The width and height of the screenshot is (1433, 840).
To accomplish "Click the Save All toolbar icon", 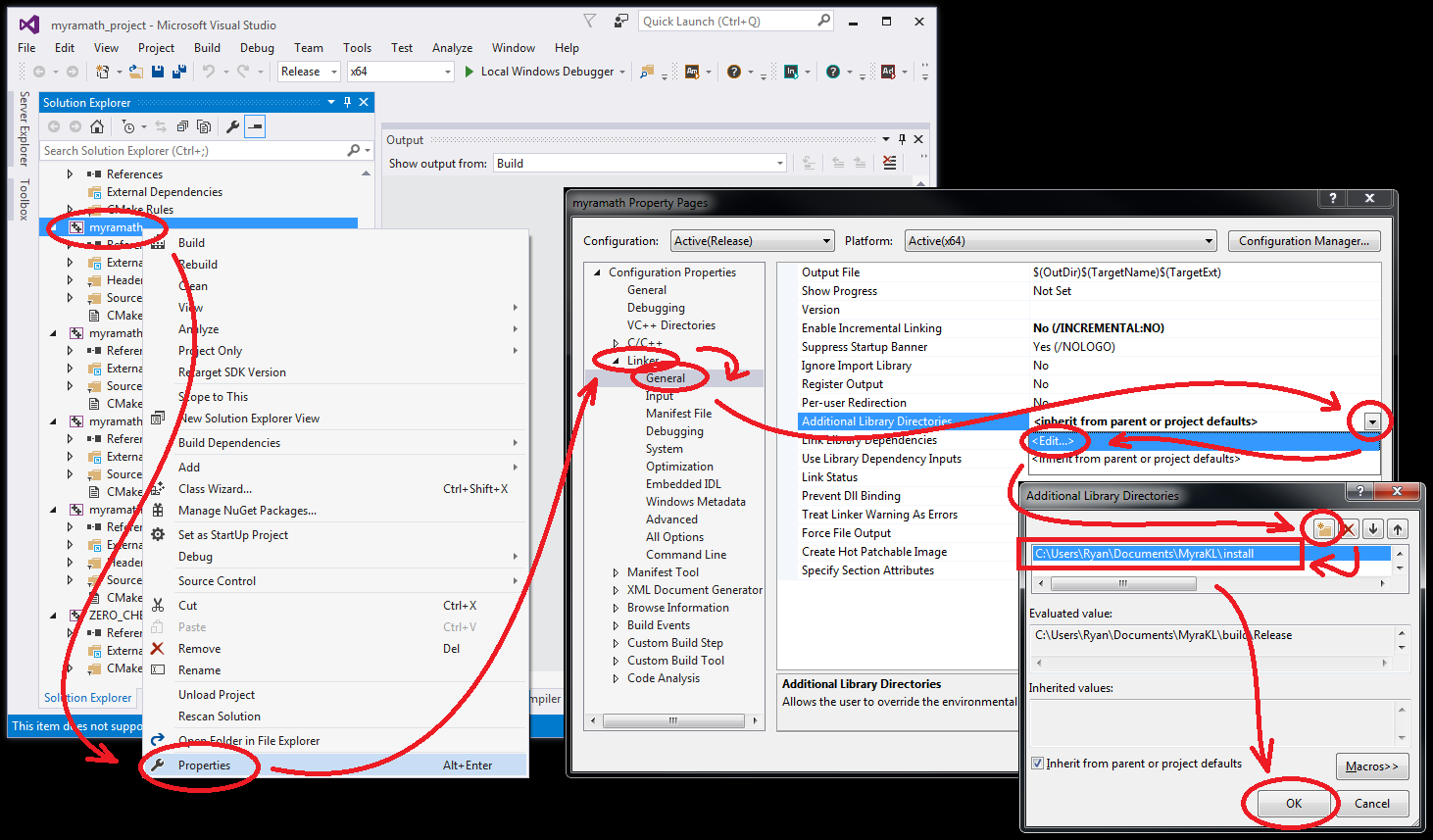I will [x=179, y=72].
